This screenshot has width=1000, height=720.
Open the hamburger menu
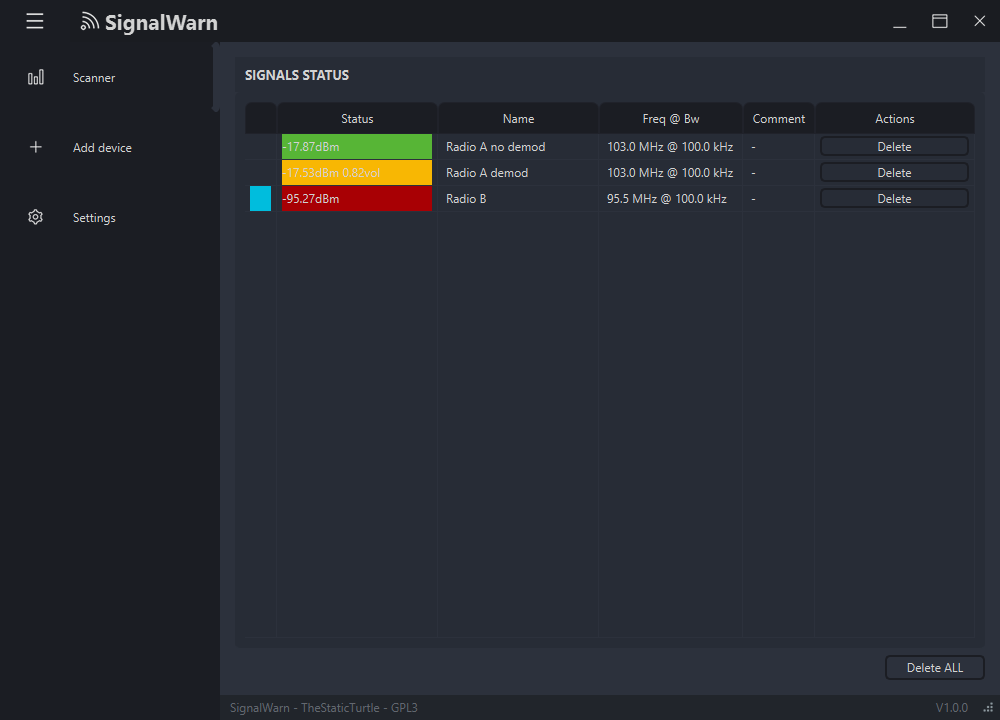(35, 21)
